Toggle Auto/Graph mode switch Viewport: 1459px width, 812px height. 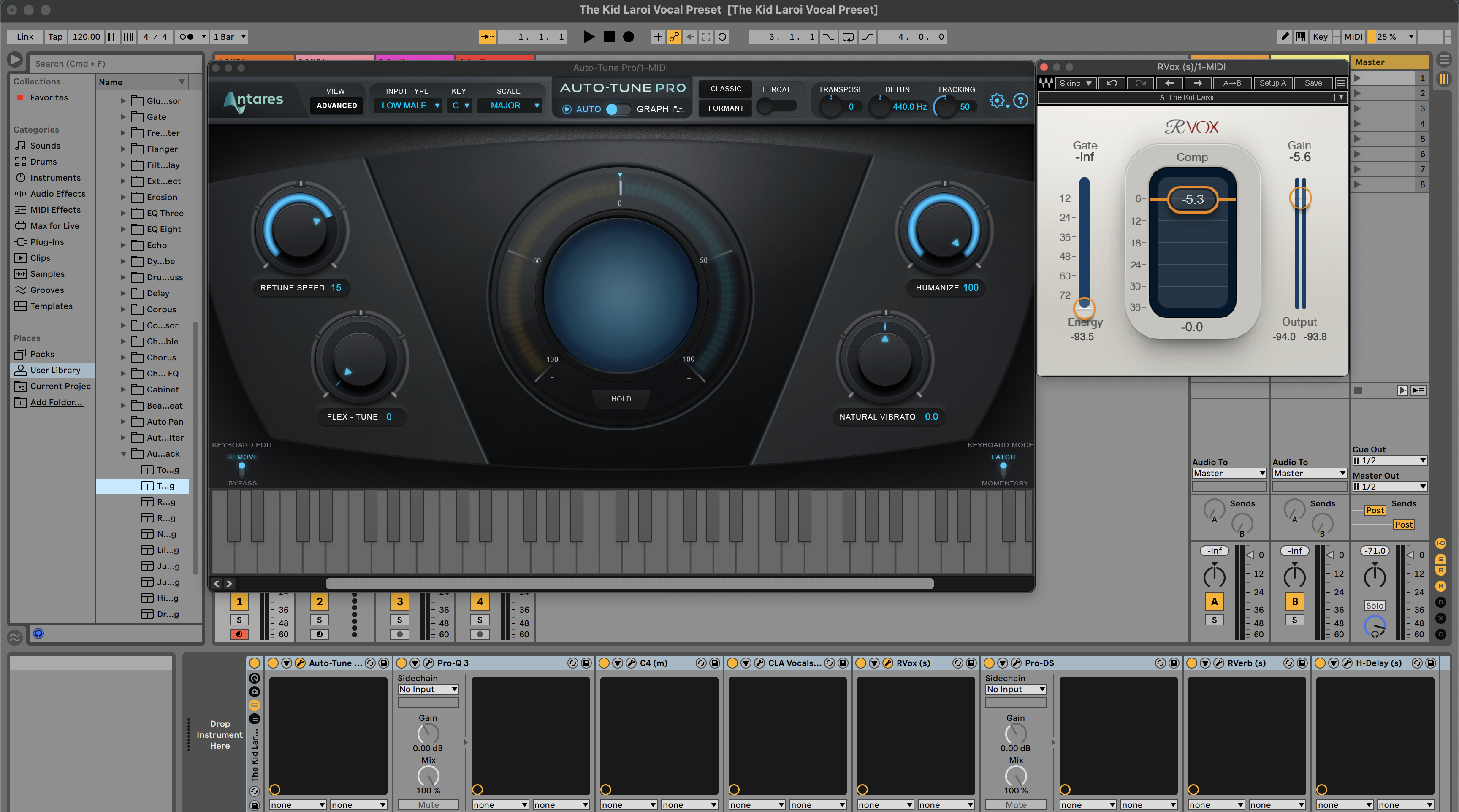click(617, 109)
